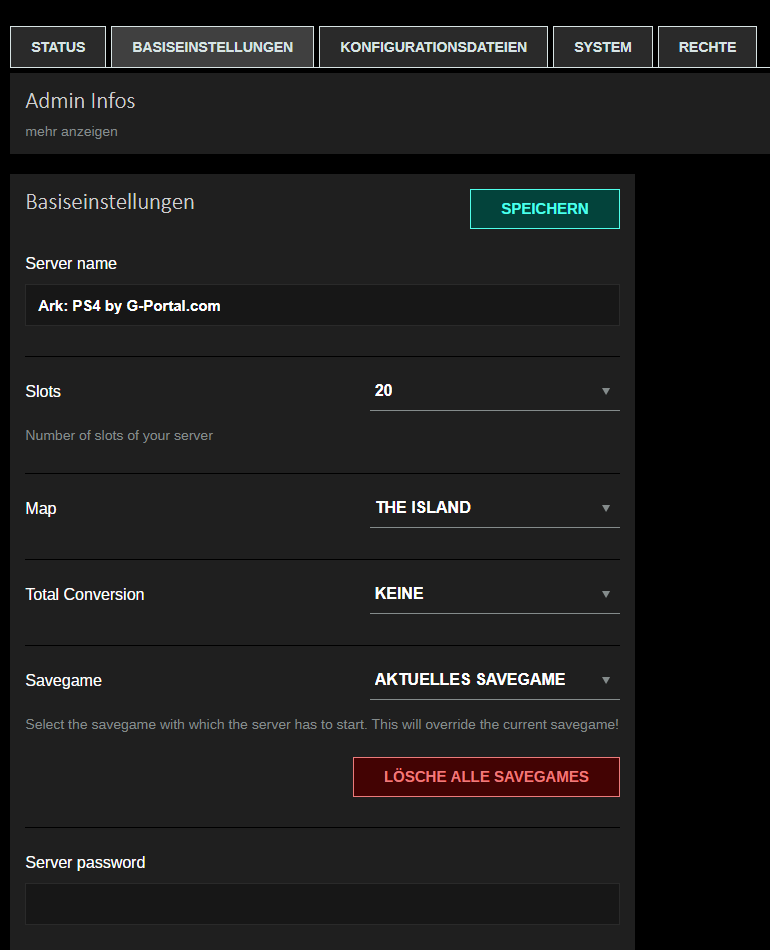Open the Slots dropdown showing 20
The height and width of the screenshot is (950, 770).
pyautogui.click(x=494, y=391)
